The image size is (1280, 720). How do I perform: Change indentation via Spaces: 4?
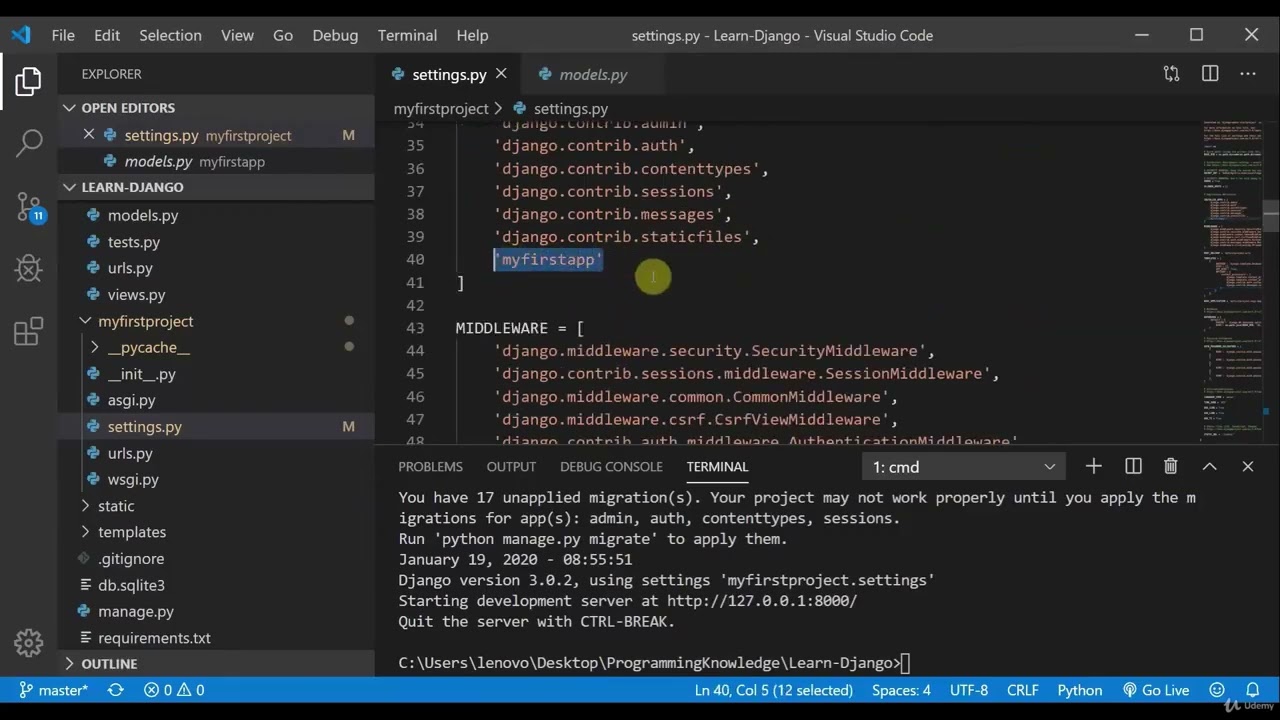pos(901,690)
